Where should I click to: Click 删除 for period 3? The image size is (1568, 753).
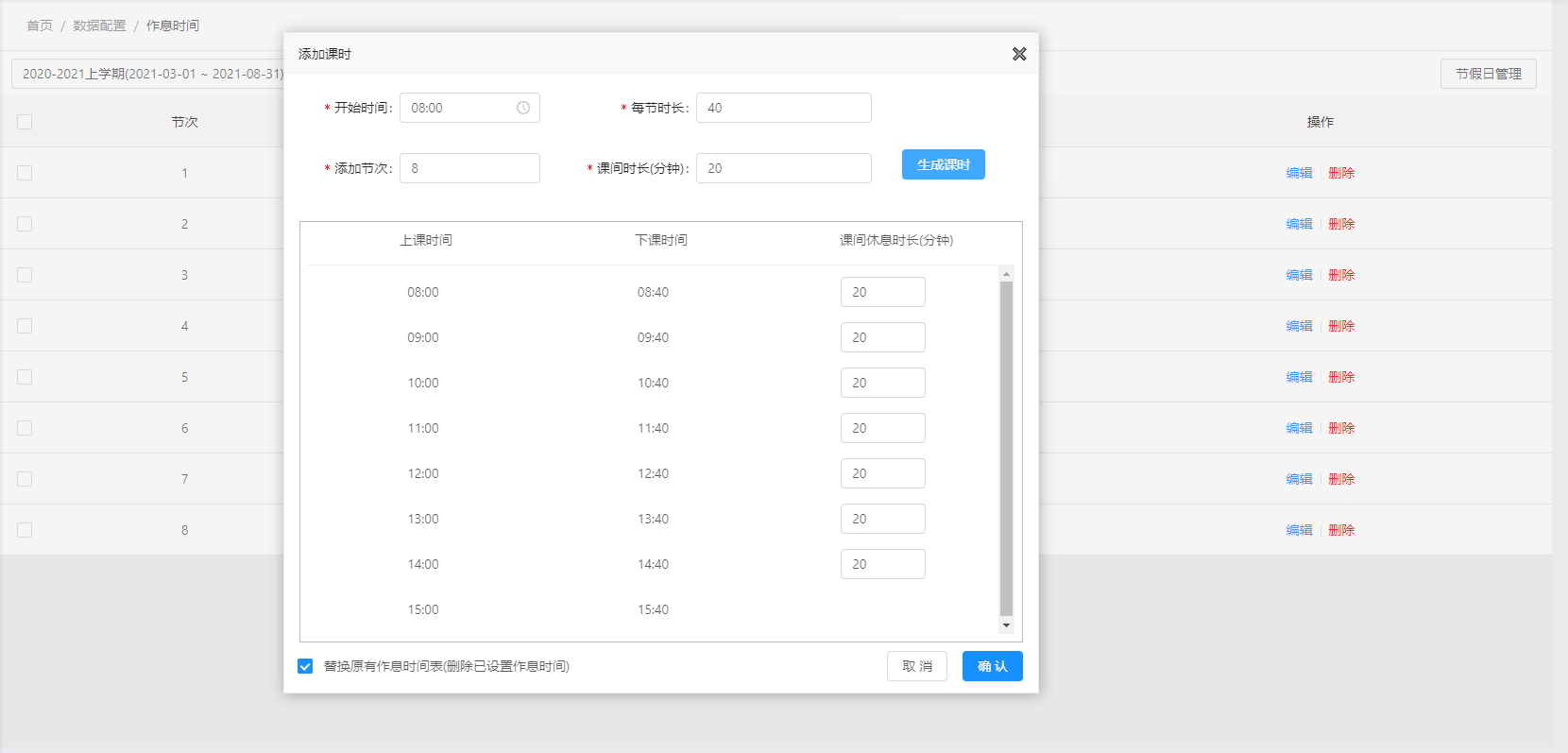point(1341,275)
